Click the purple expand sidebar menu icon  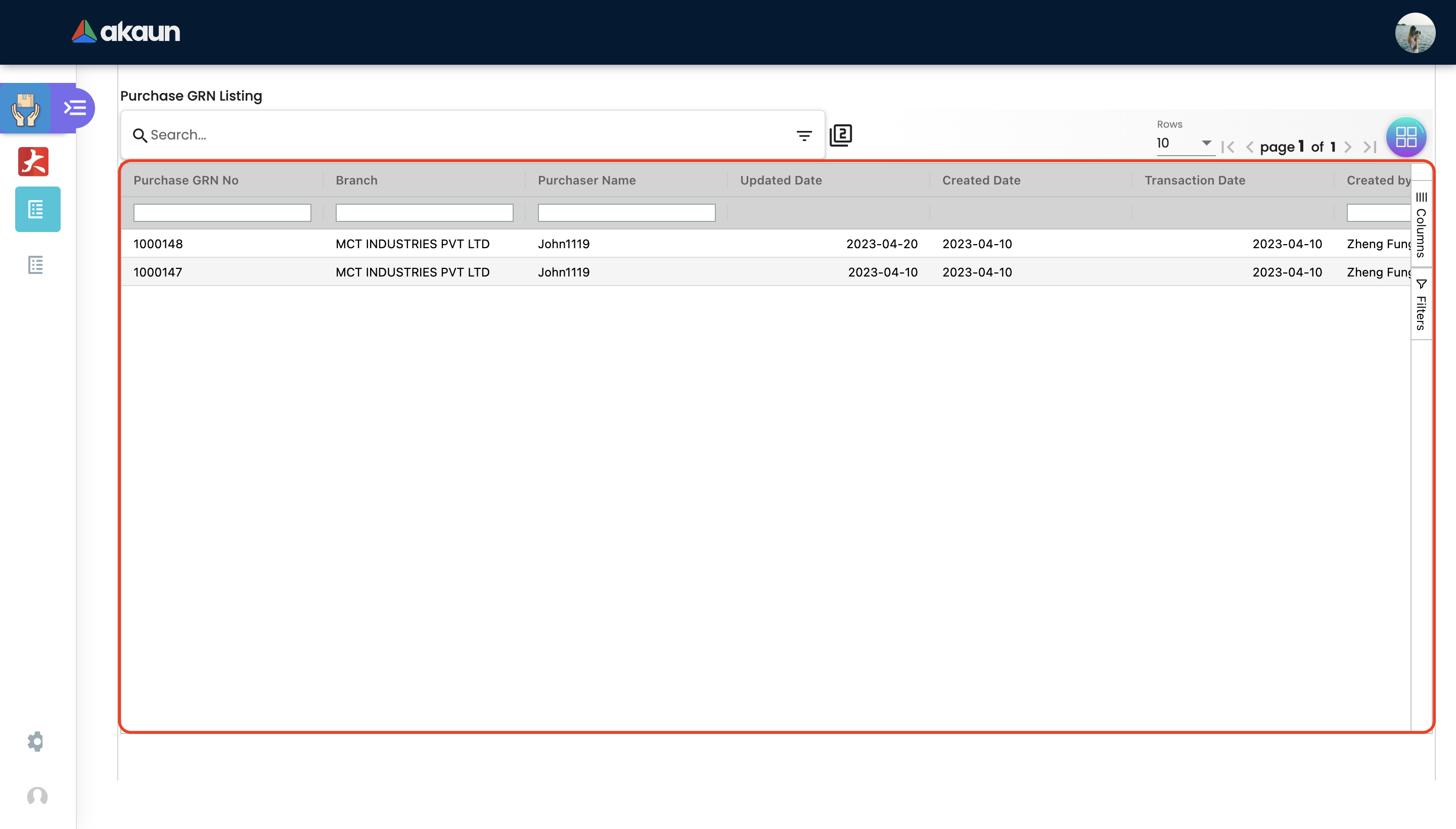(75, 108)
